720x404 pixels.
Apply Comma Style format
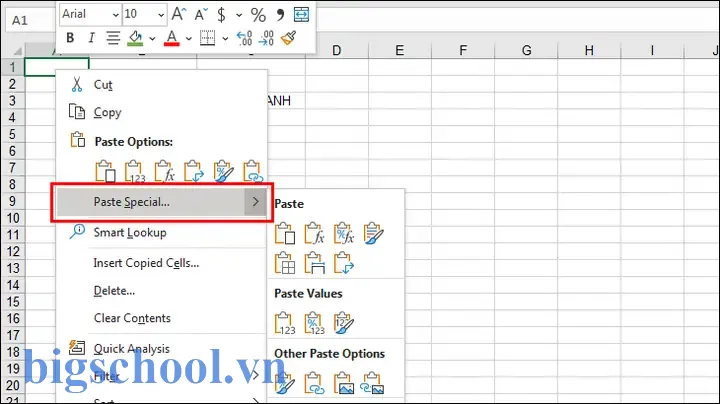280,15
